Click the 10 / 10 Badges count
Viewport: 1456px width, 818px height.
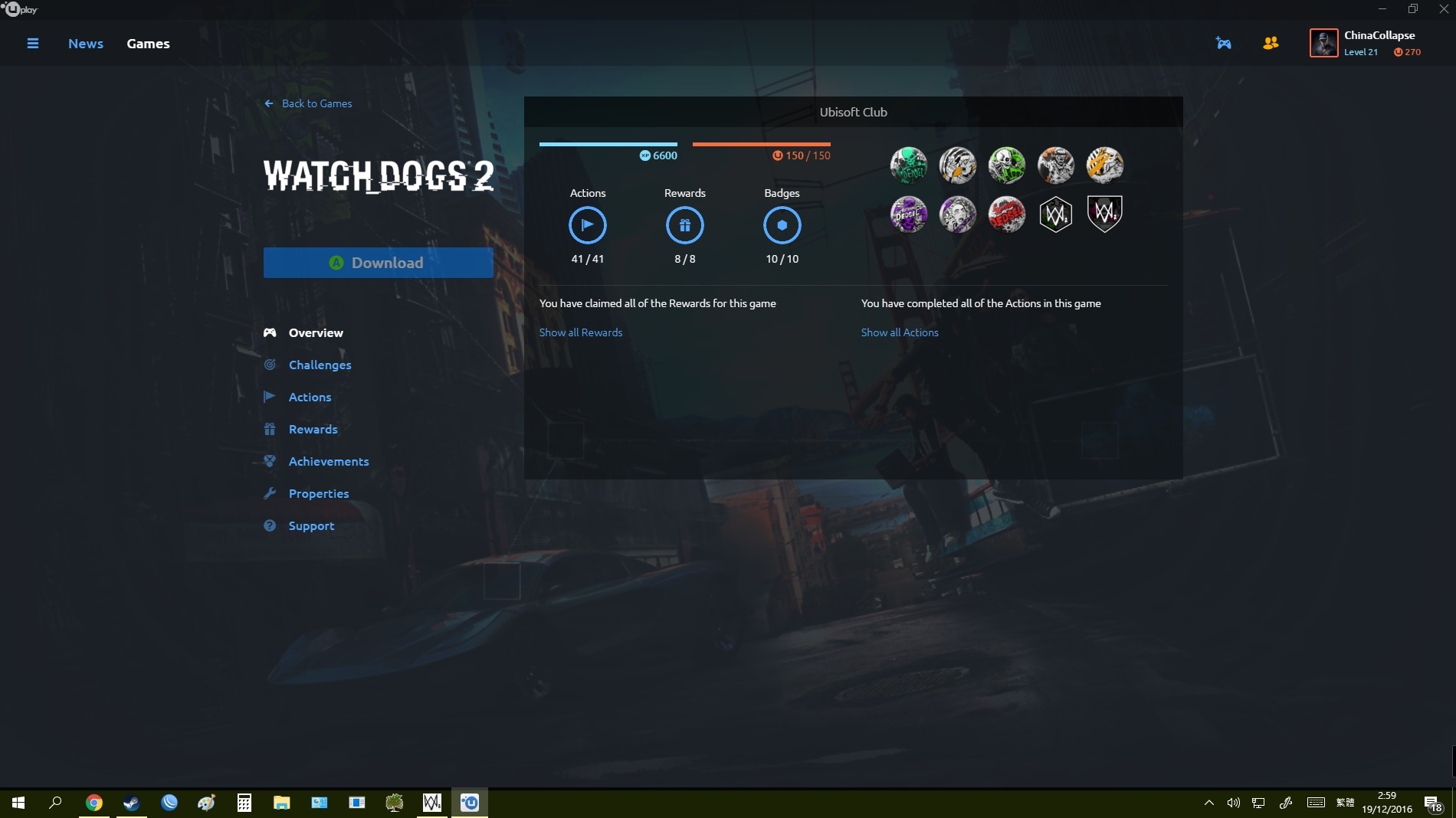[x=782, y=259]
